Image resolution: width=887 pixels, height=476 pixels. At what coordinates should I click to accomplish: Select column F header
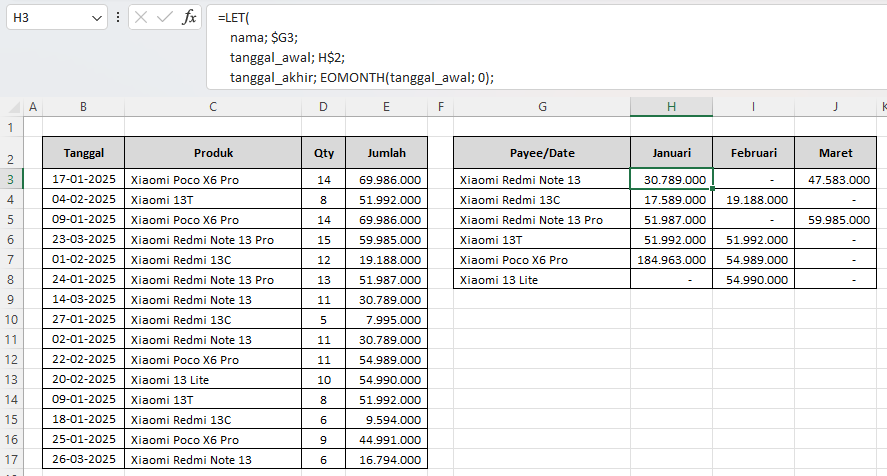(x=441, y=106)
